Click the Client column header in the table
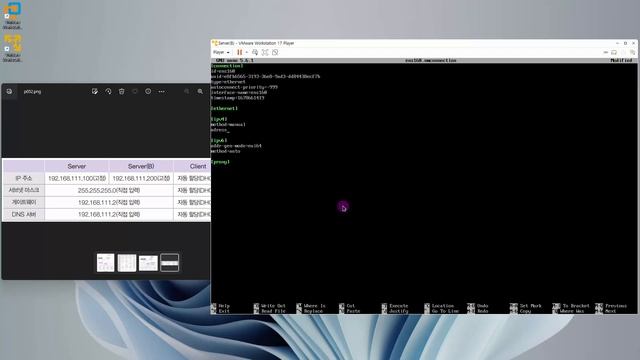 pos(198,166)
